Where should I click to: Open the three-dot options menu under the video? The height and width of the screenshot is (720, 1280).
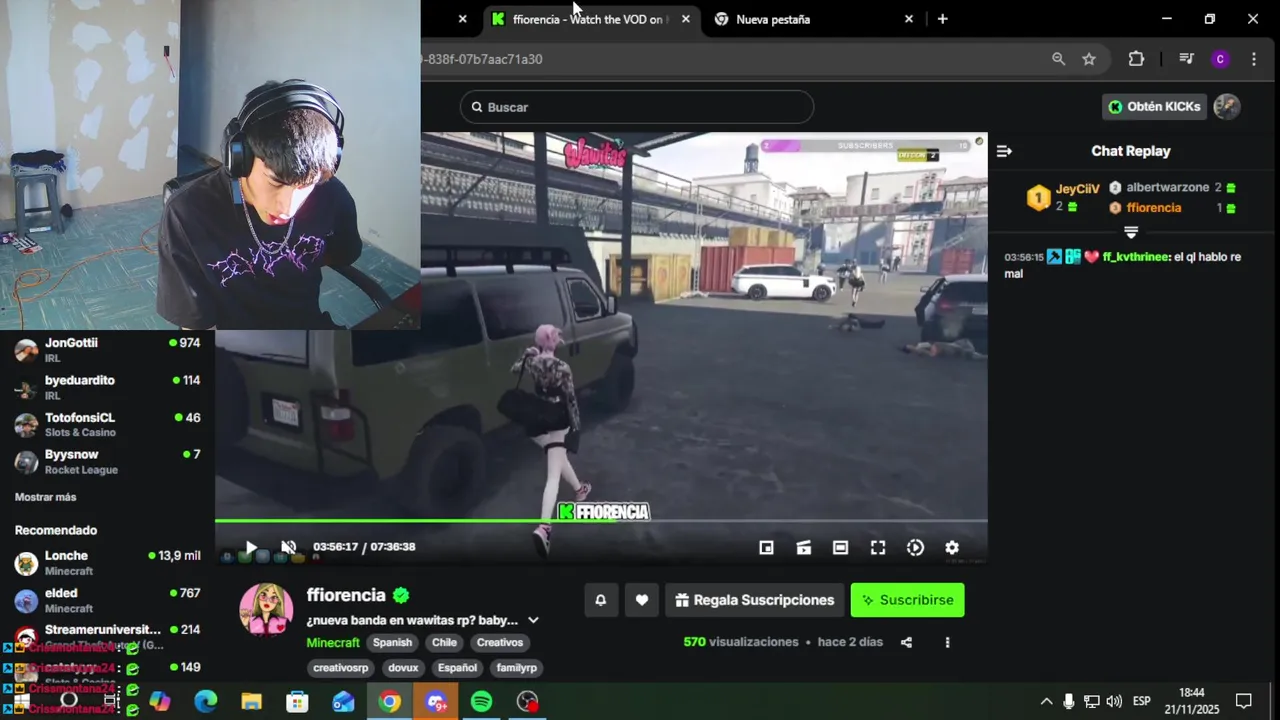[x=947, y=642]
